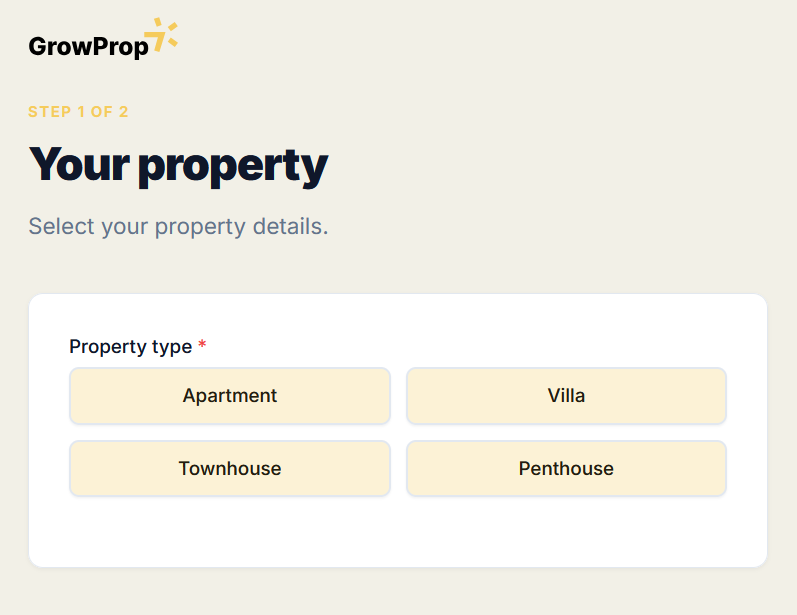
Task: Click the Property type field label
Action: click(x=130, y=347)
